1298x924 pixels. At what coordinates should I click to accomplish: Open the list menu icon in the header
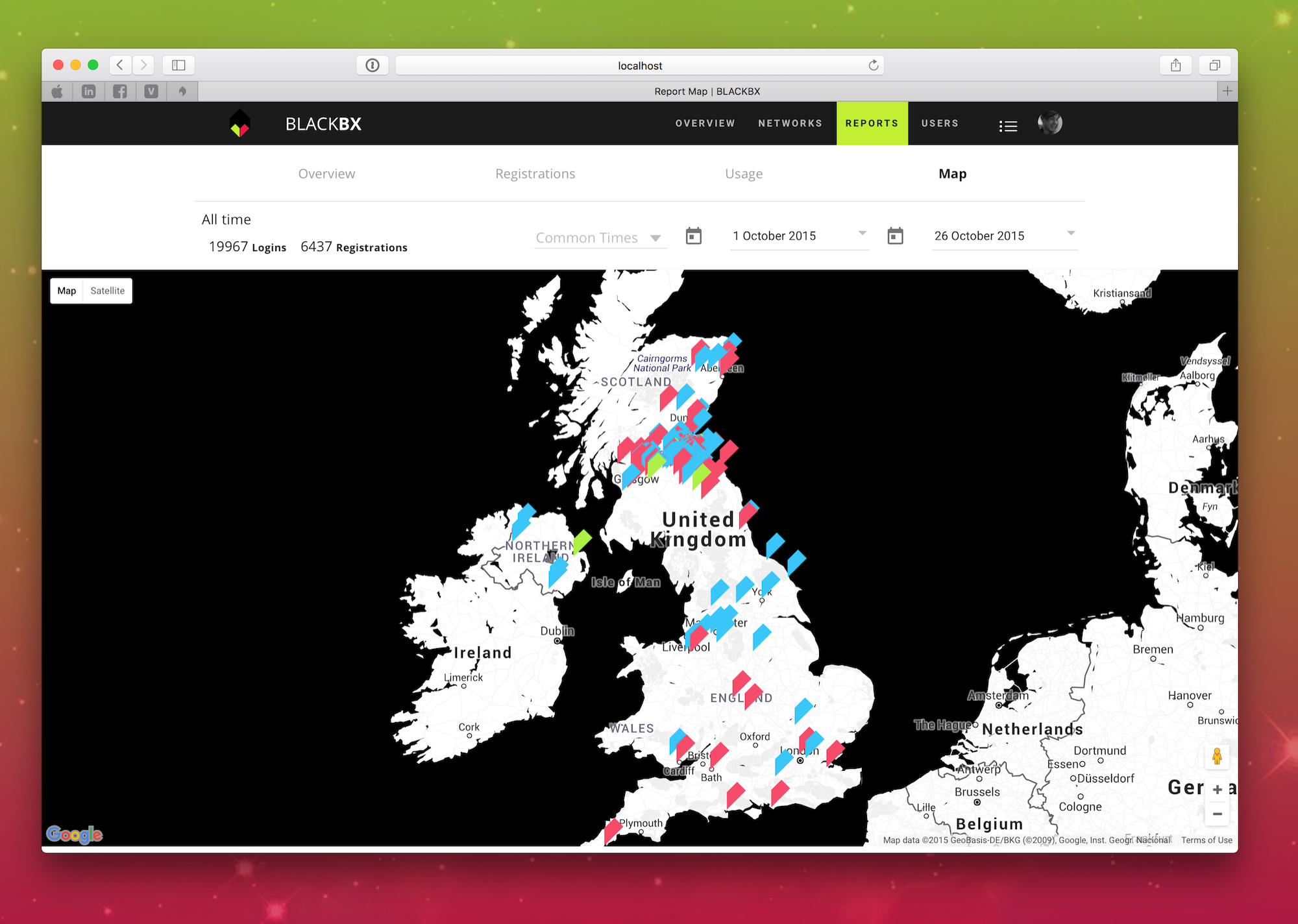point(1008,126)
